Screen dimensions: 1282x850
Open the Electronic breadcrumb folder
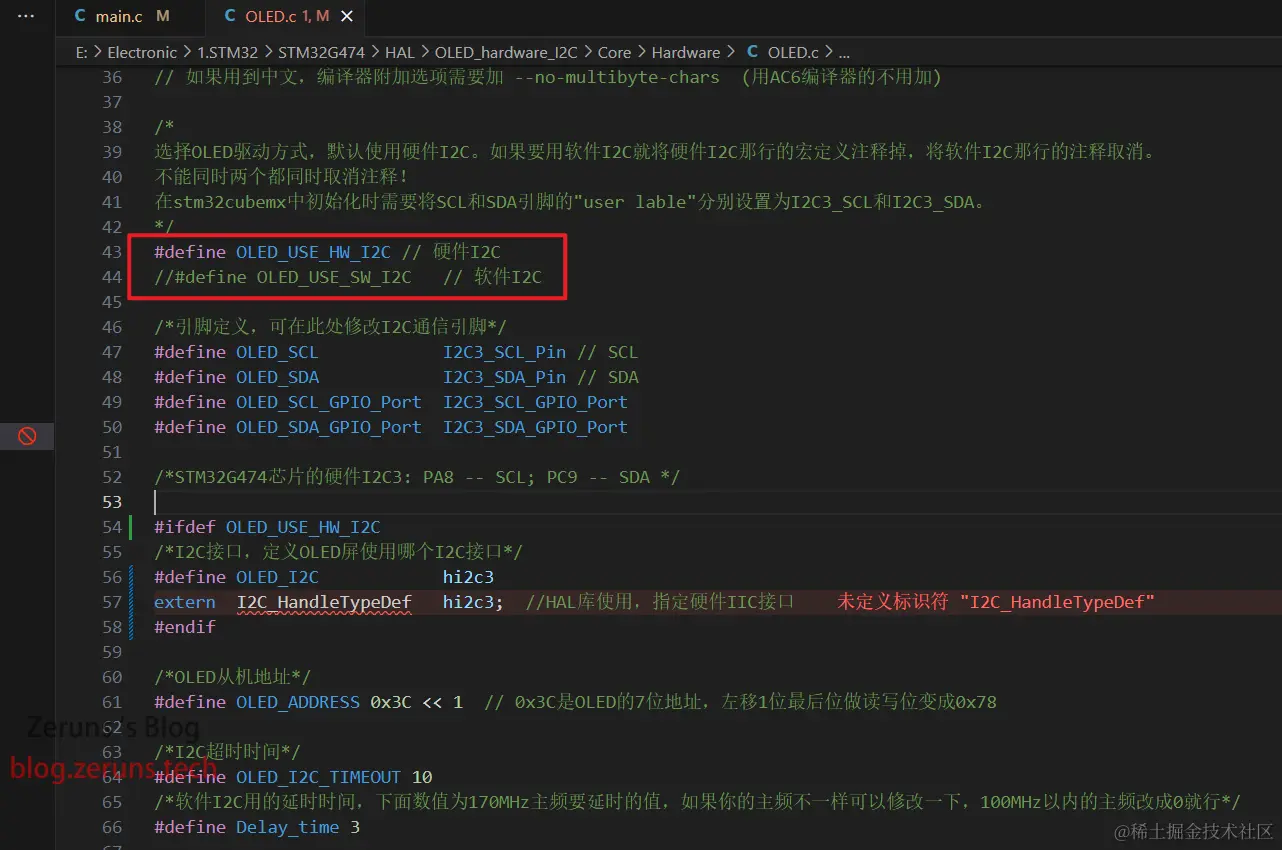(142, 52)
